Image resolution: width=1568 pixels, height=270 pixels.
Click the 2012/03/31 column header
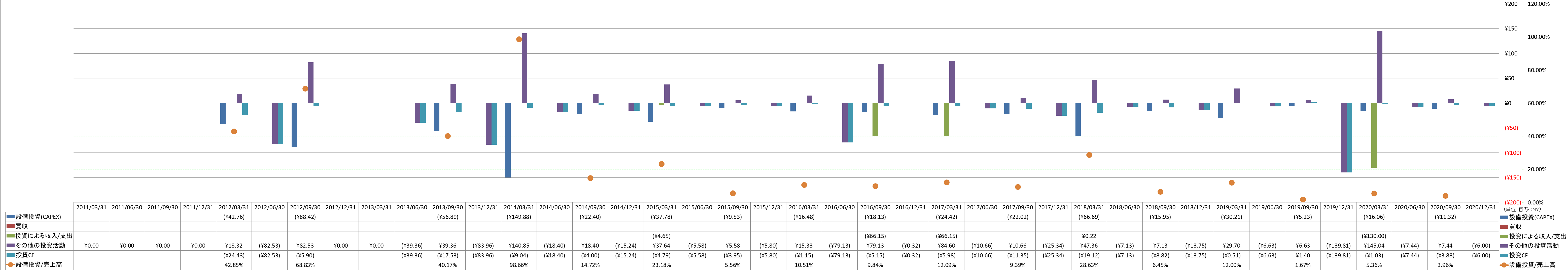234,207
